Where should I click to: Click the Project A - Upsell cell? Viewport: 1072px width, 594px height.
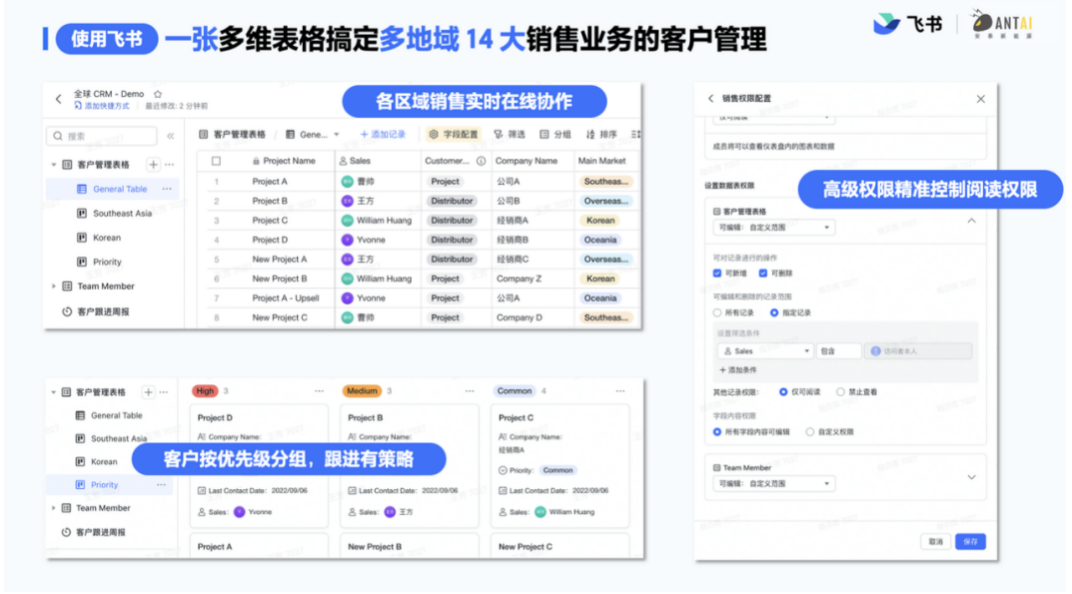286,299
